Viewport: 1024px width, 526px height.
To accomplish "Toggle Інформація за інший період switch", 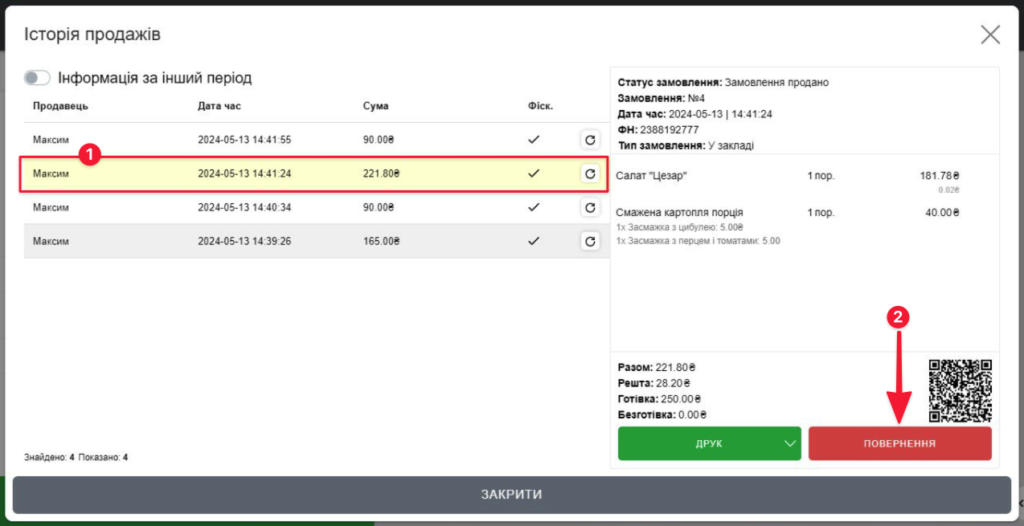I will click(37, 78).
